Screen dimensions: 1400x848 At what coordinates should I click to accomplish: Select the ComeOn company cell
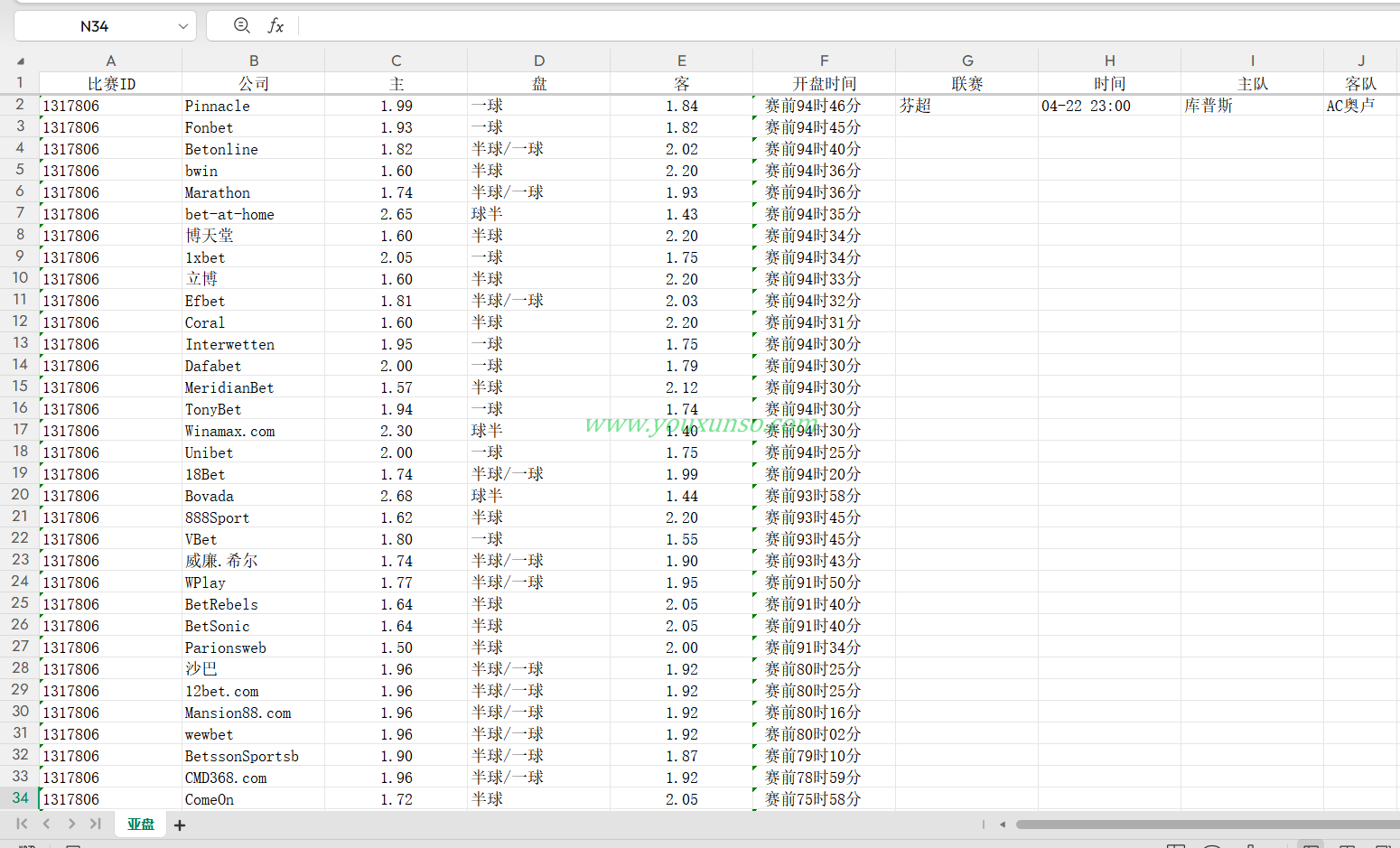(x=254, y=799)
